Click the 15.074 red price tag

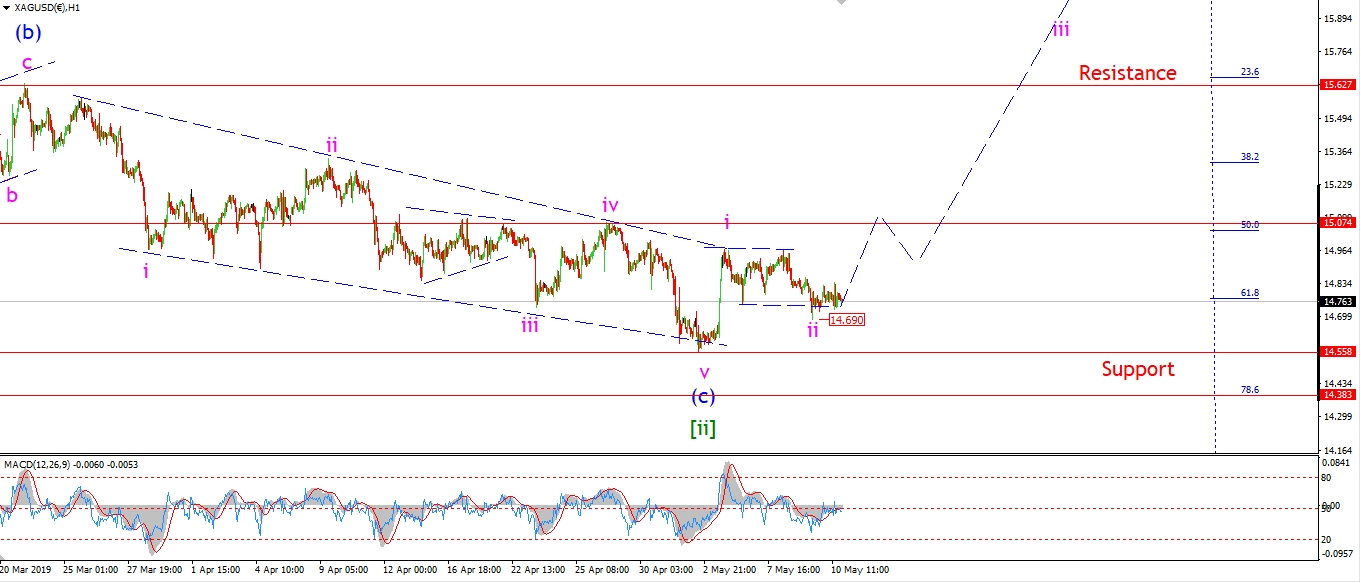coord(1338,224)
